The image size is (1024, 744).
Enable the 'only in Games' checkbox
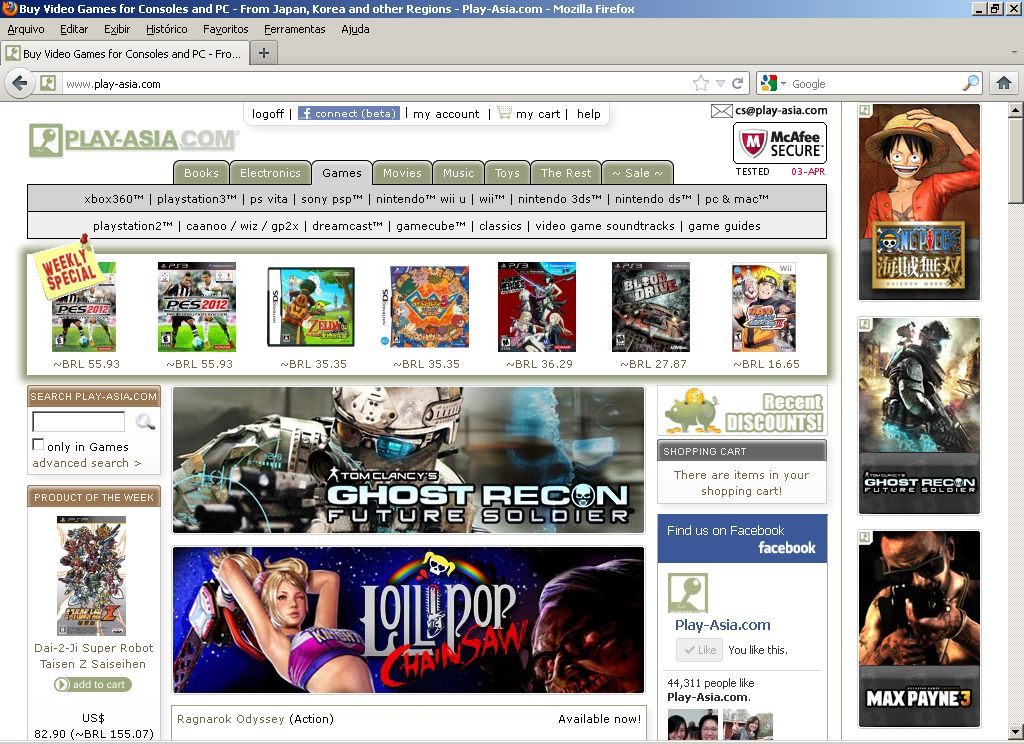(x=38, y=445)
